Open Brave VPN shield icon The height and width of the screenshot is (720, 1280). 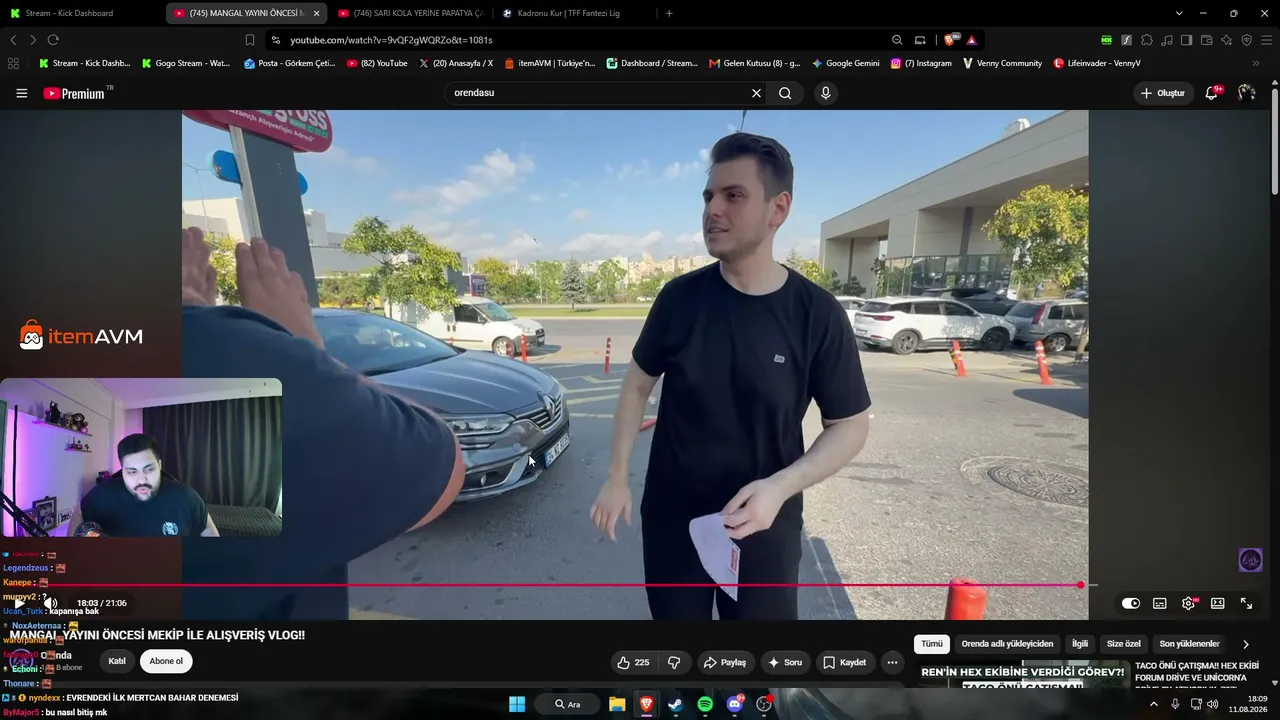[x=1246, y=40]
